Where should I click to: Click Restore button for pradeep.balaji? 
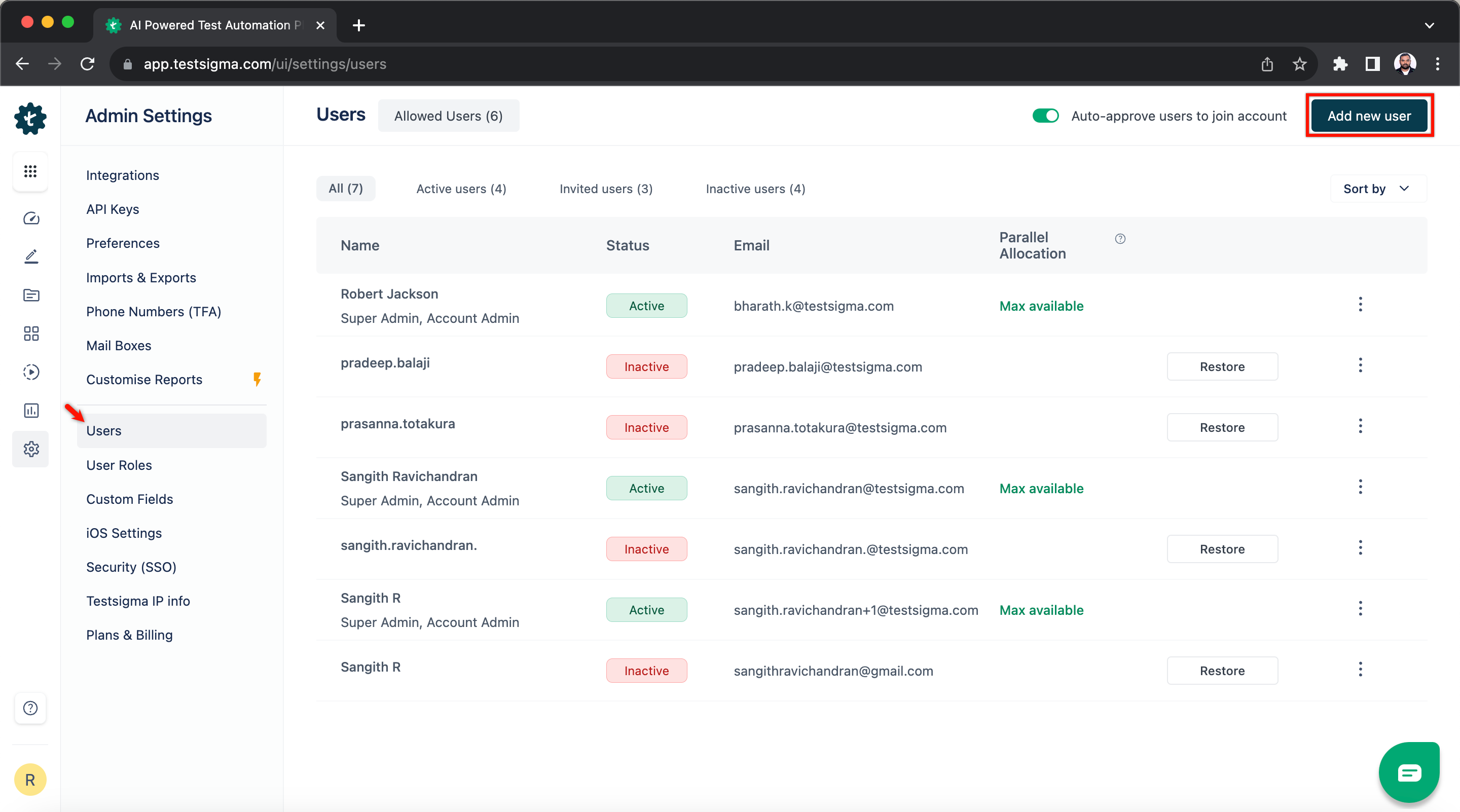coord(1222,366)
